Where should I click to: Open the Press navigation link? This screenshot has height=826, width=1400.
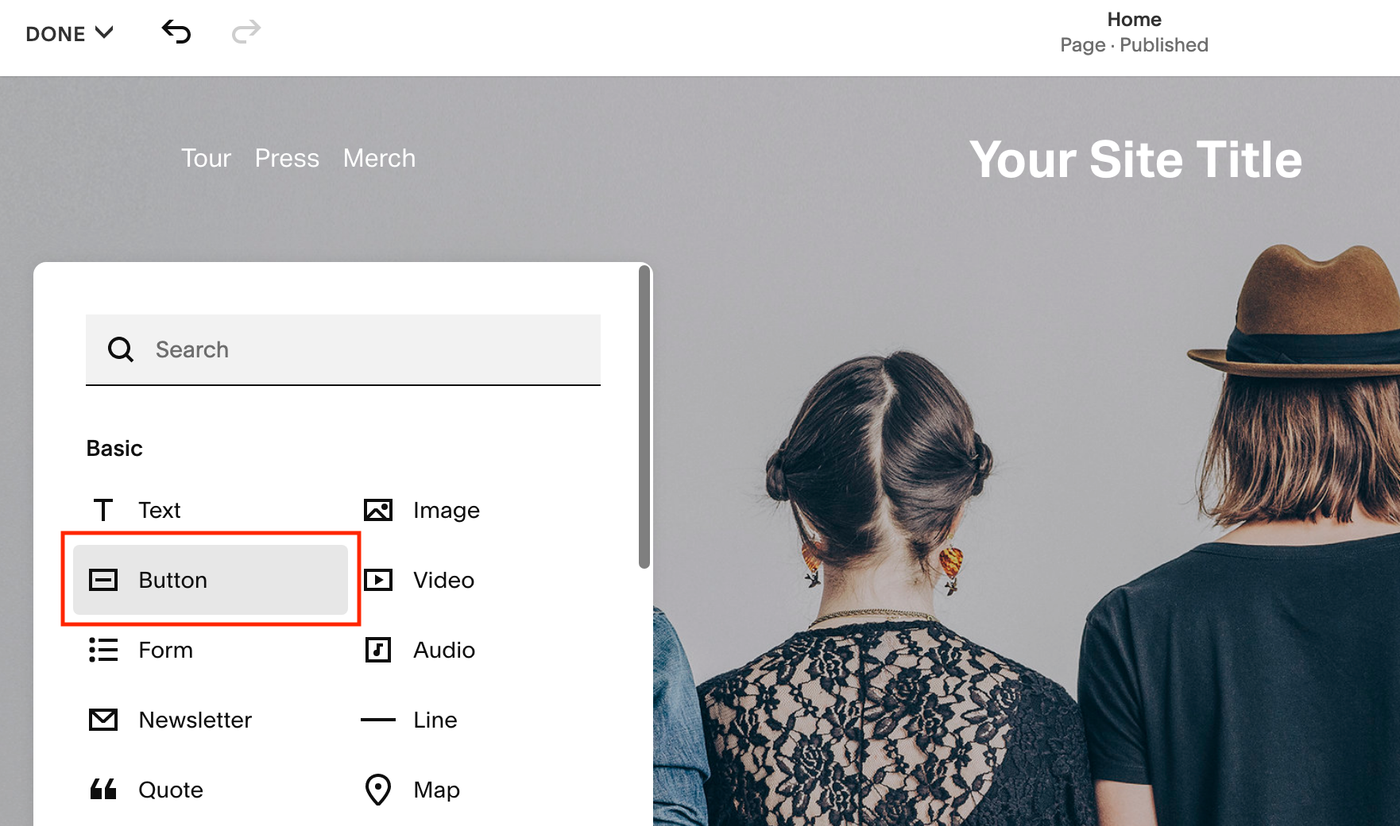click(x=287, y=158)
